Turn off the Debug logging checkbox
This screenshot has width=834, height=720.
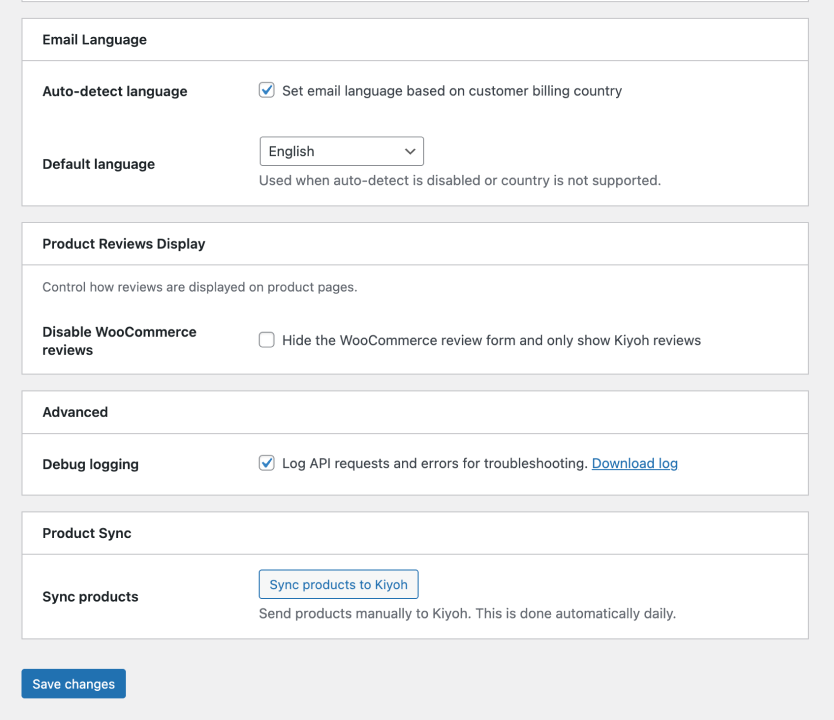click(267, 463)
